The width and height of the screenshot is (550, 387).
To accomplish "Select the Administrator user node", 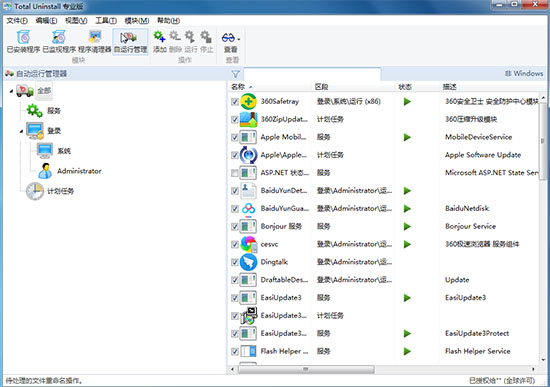I will coord(69,171).
